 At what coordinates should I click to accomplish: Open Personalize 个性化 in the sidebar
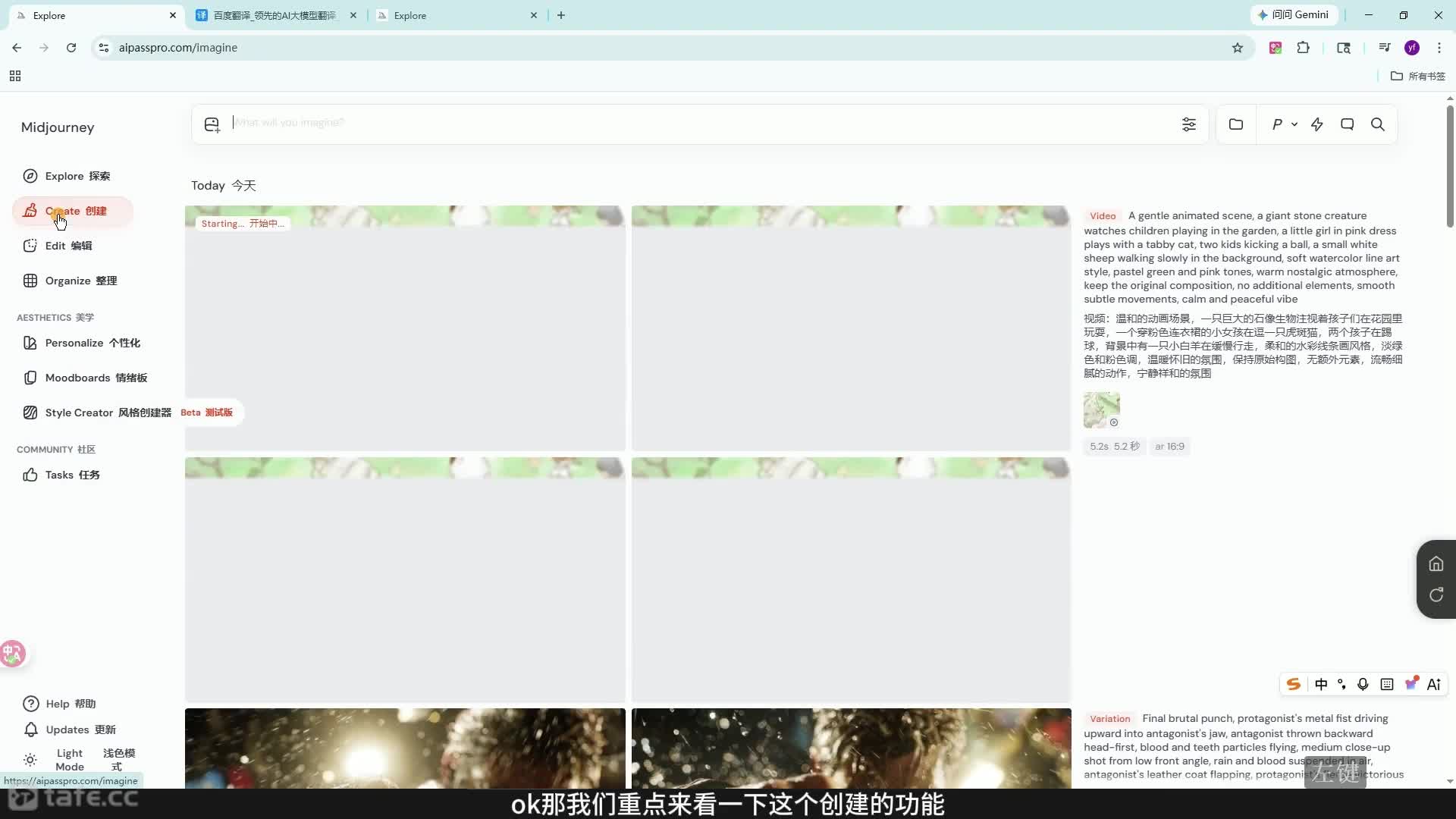click(x=82, y=343)
